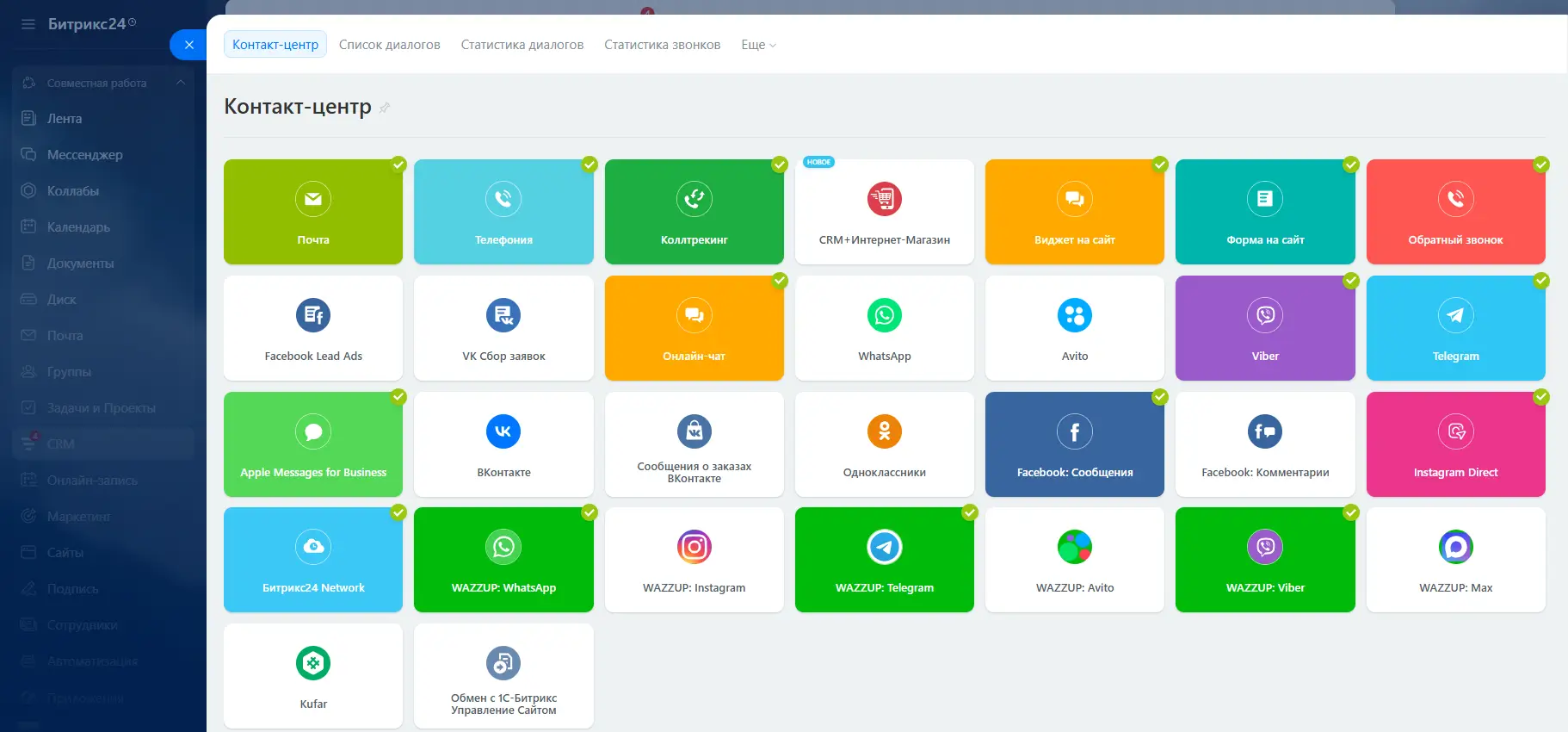Close the slider panel with X button

[x=189, y=45]
